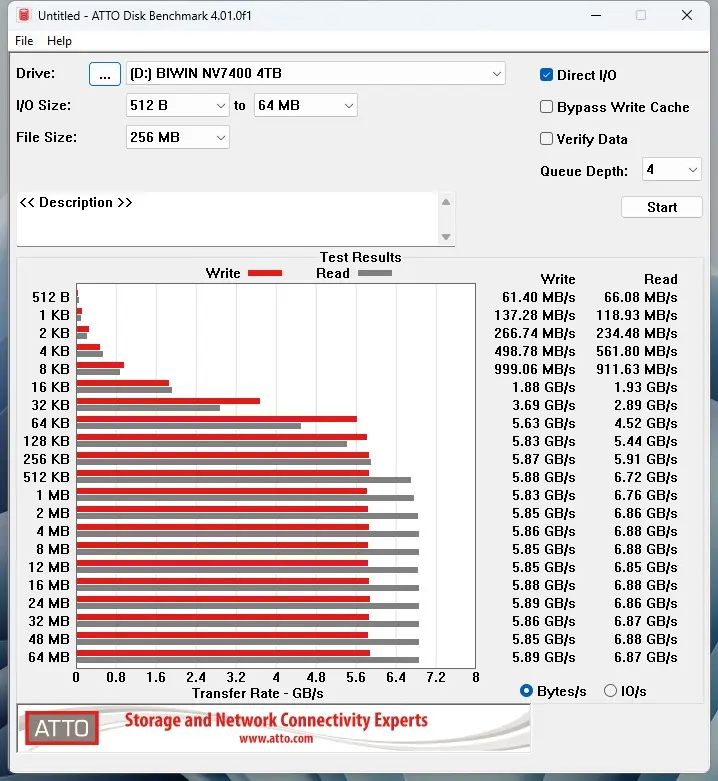
Task: Click the description box scroll down arrow
Action: [x=446, y=236]
